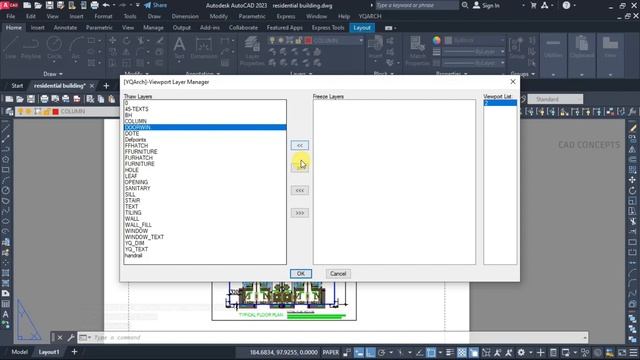Click the Open file icon in the quick access toolbar
Viewport: 640px width, 360px height.
[x=38, y=5]
